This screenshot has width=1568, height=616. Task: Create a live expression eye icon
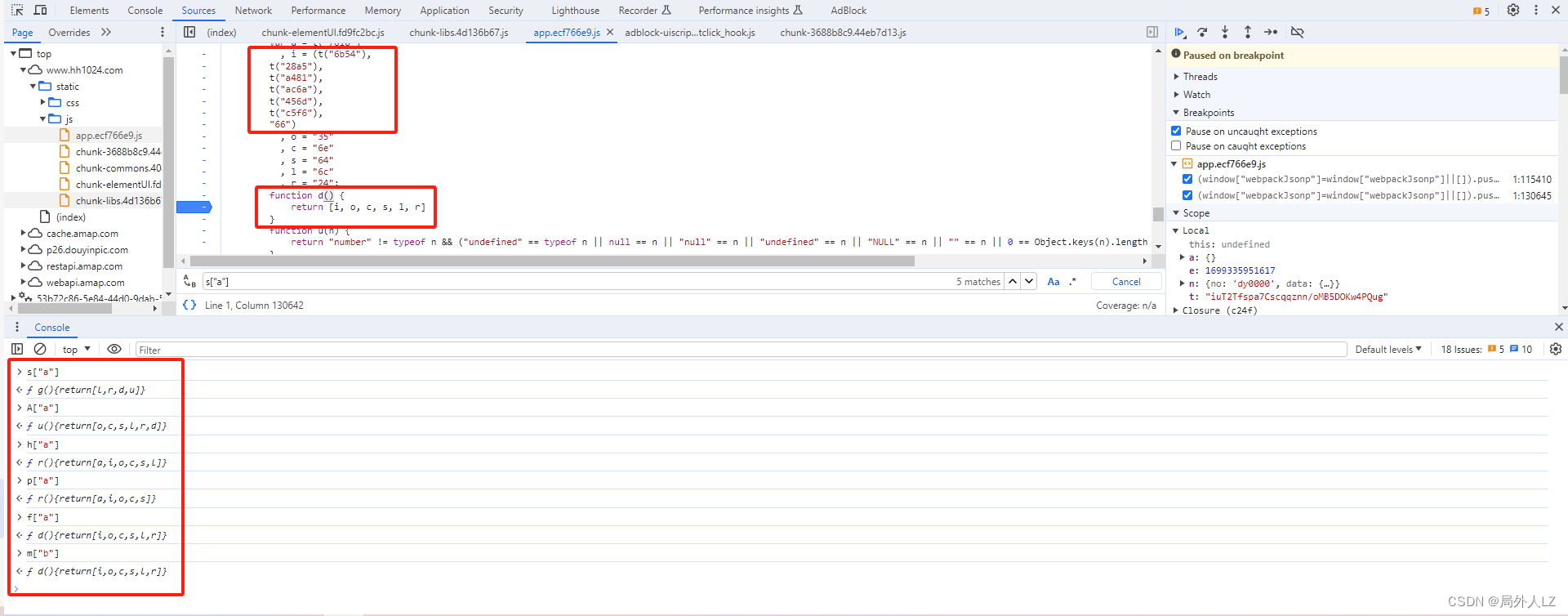point(114,349)
